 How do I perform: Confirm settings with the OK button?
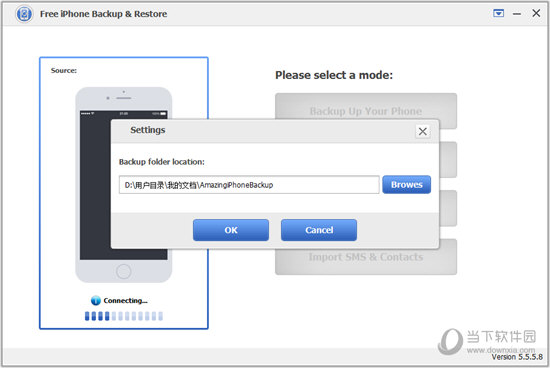pyautogui.click(x=231, y=230)
